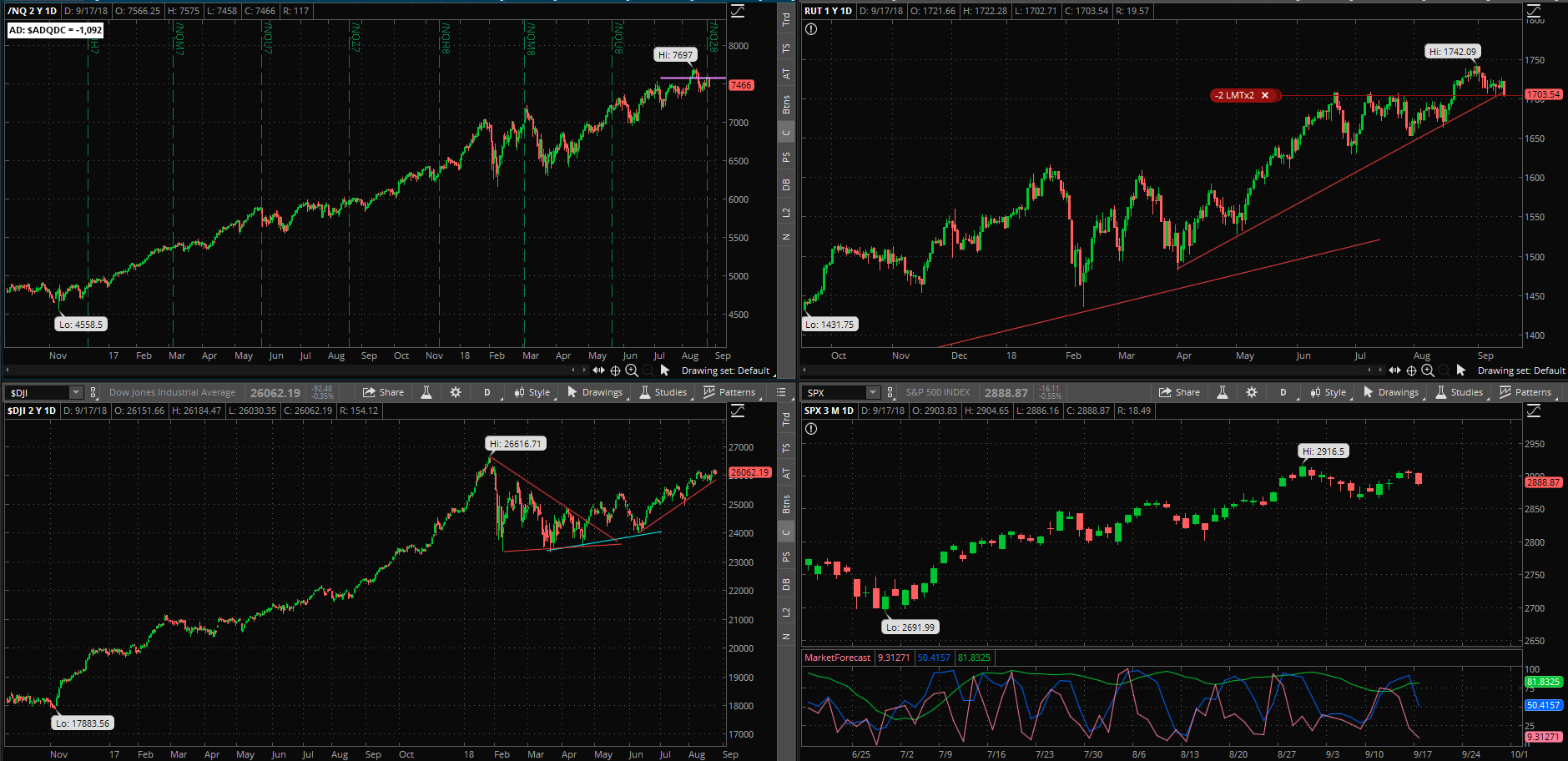Select the crosshair tool under the RUT chart
The image size is (1568, 761).
pos(1411,370)
